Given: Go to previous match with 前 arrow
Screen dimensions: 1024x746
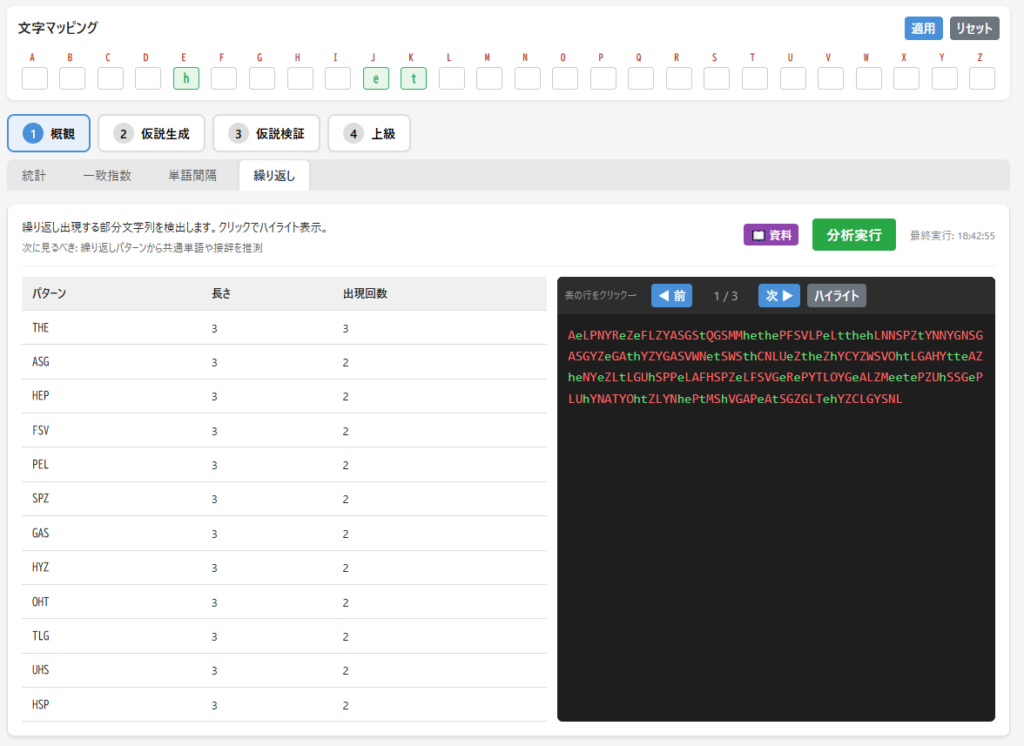Looking at the screenshot, I should [x=671, y=295].
